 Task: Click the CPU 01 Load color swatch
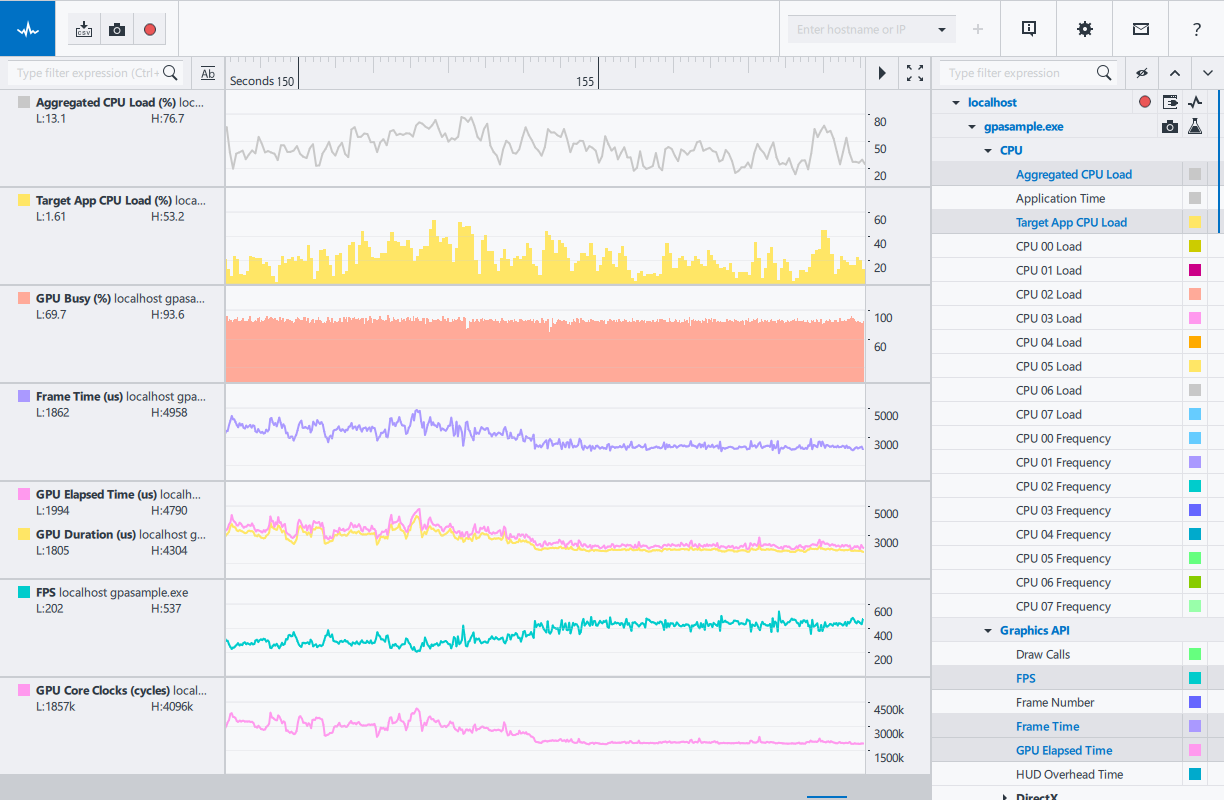point(1195,270)
